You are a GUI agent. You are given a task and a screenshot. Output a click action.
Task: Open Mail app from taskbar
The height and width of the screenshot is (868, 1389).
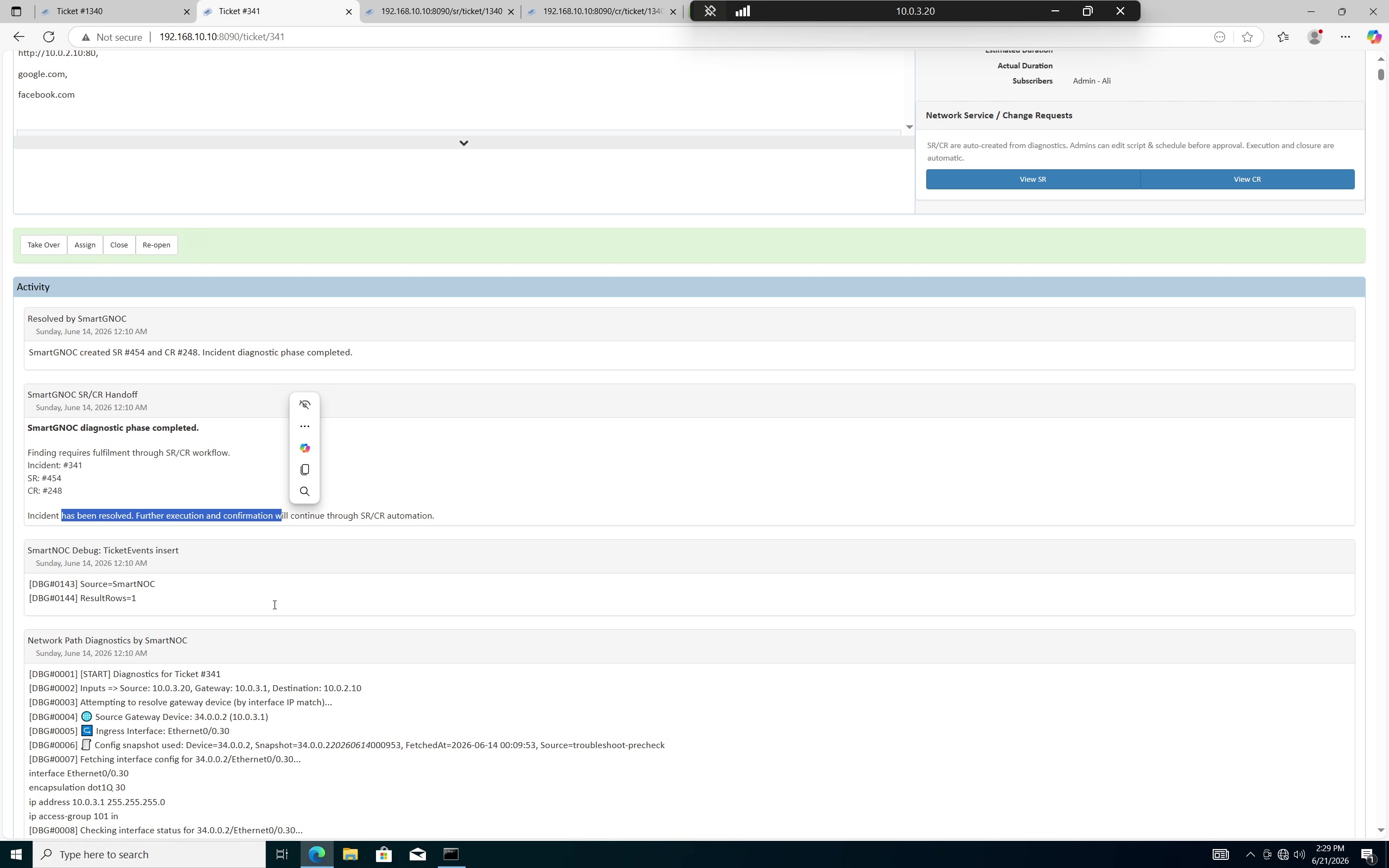(418, 854)
